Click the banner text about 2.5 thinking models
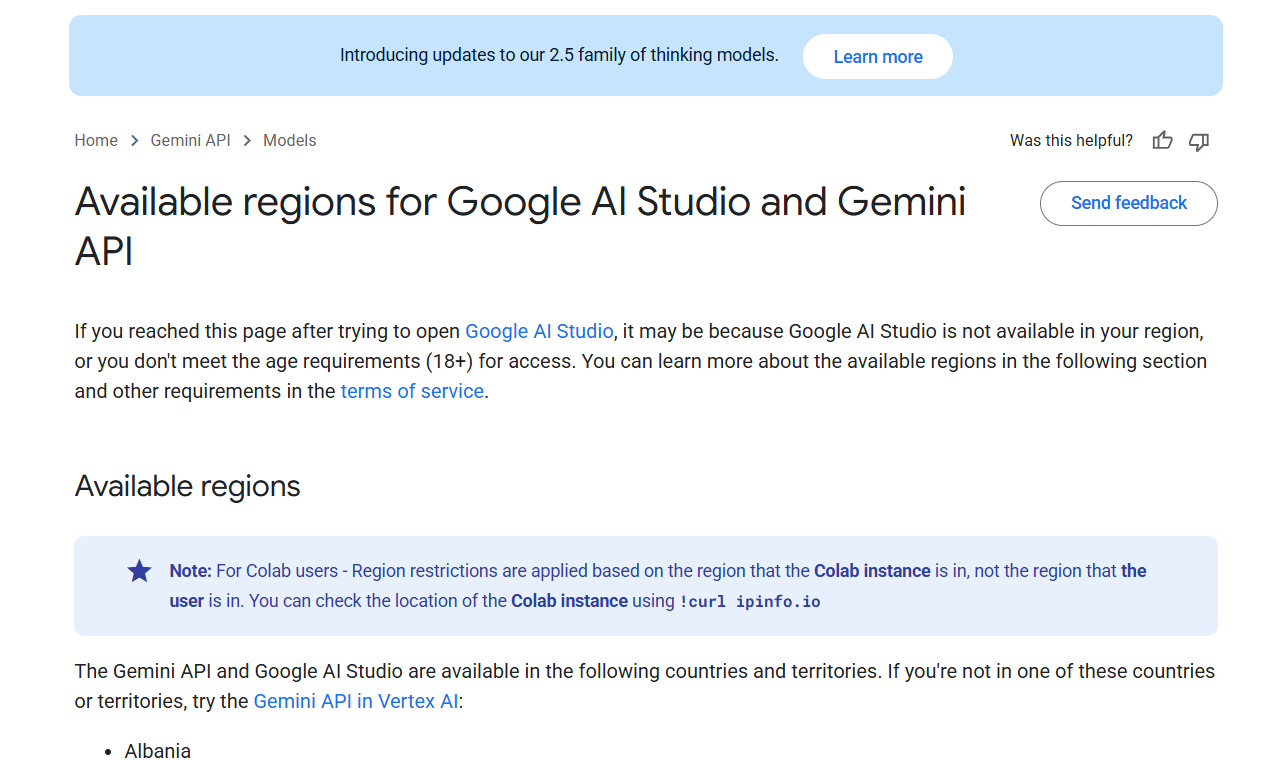This screenshot has width=1269, height=760. 559,56
